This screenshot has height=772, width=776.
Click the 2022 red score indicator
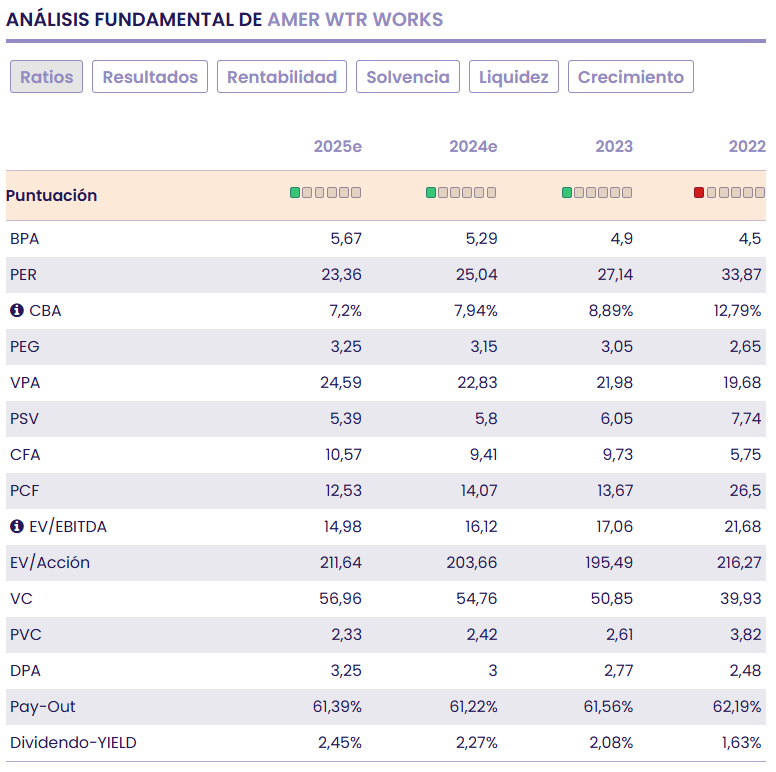(699, 192)
